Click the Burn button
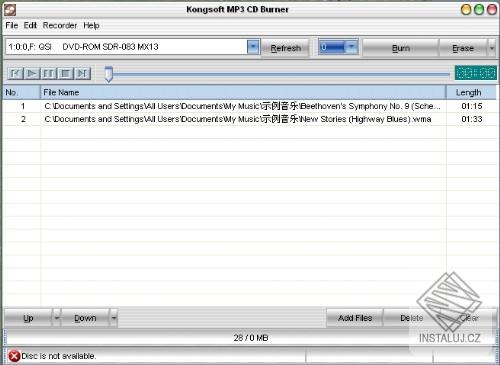The width and height of the screenshot is (500, 365). coord(401,48)
